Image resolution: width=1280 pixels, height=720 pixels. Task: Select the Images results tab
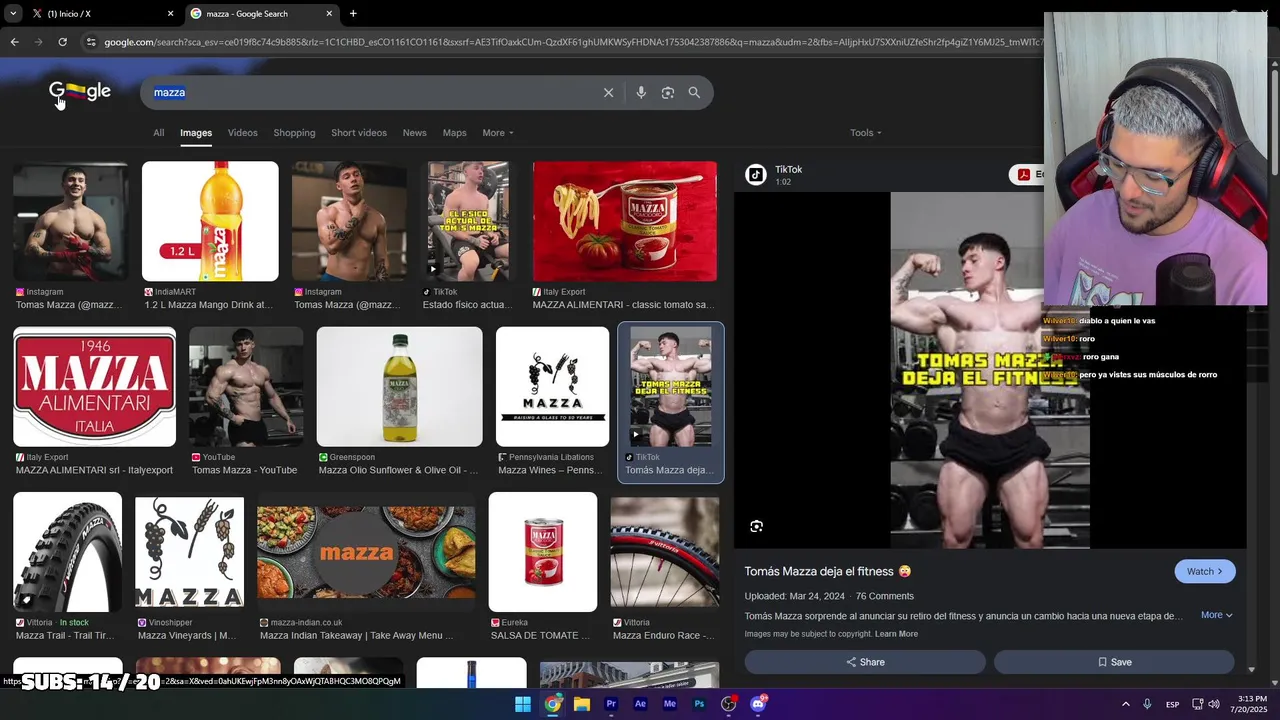(x=196, y=132)
